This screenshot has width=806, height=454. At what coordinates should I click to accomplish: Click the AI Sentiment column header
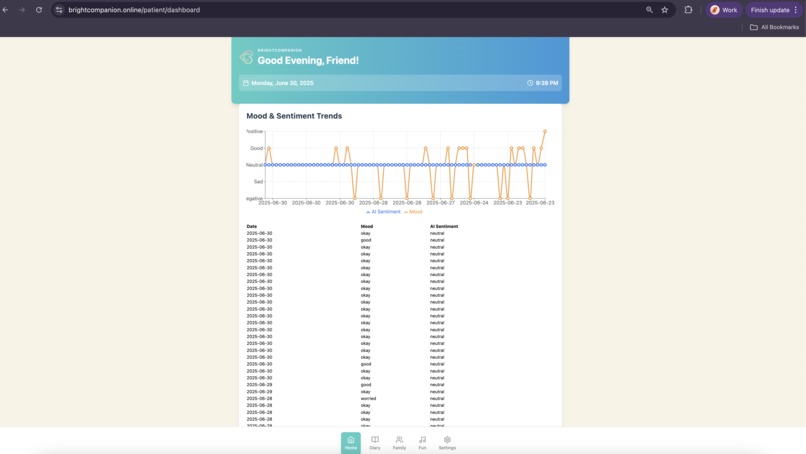point(444,226)
